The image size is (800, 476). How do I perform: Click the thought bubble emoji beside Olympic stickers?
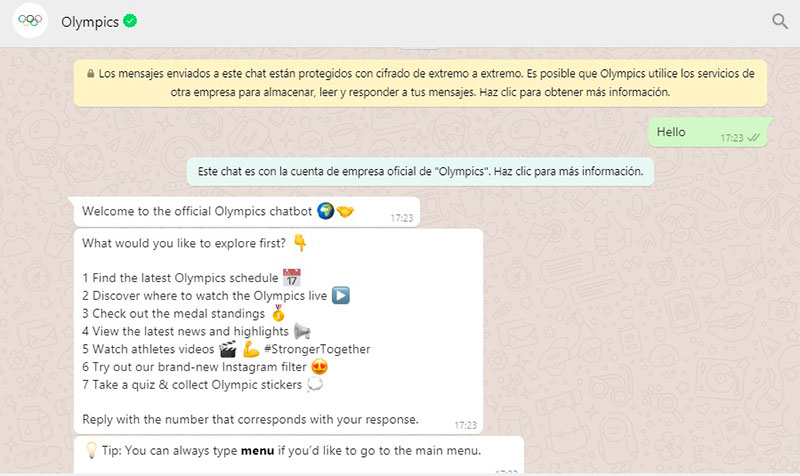tap(315, 384)
